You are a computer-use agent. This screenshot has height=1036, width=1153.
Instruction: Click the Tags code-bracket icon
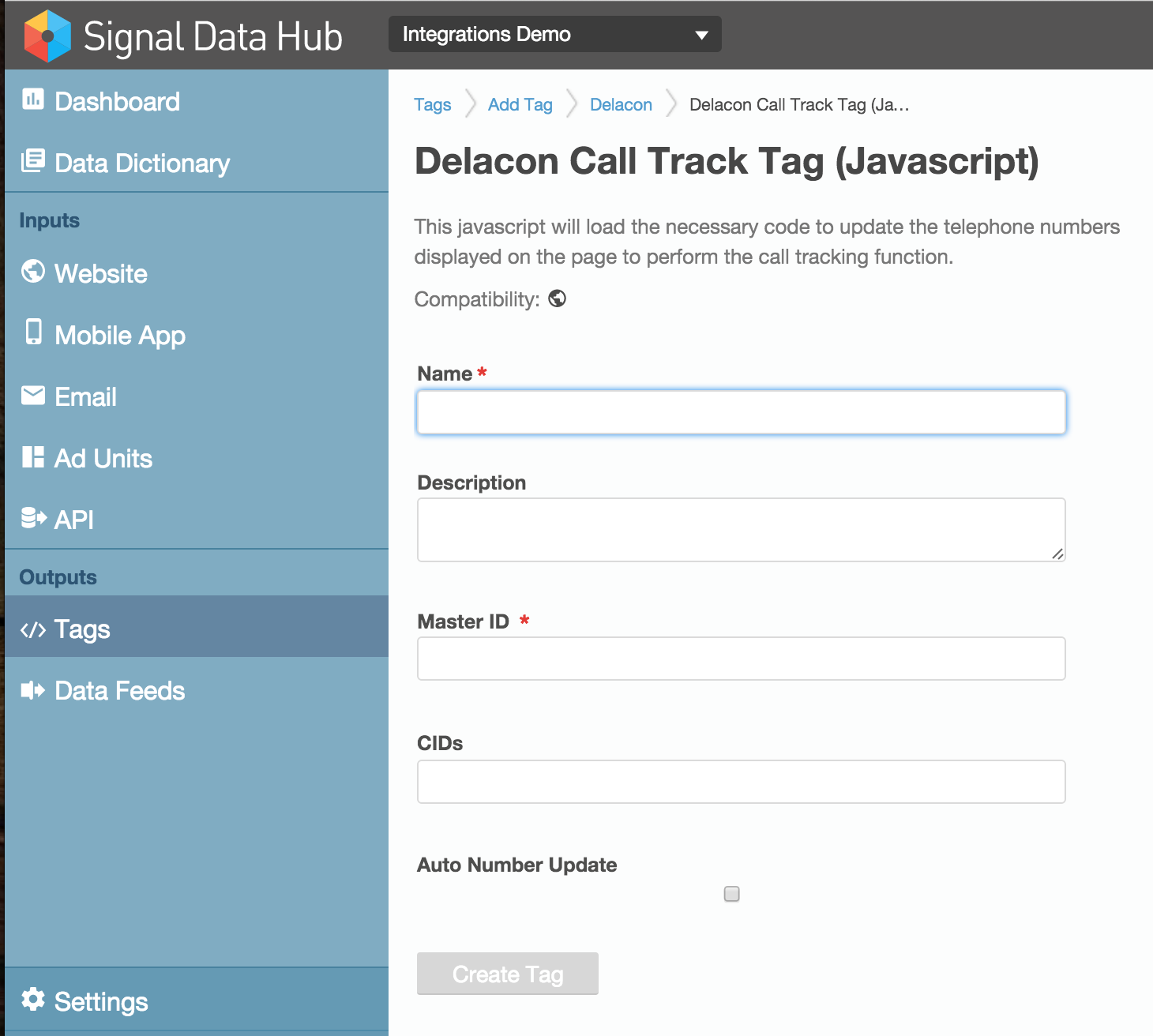[33, 629]
